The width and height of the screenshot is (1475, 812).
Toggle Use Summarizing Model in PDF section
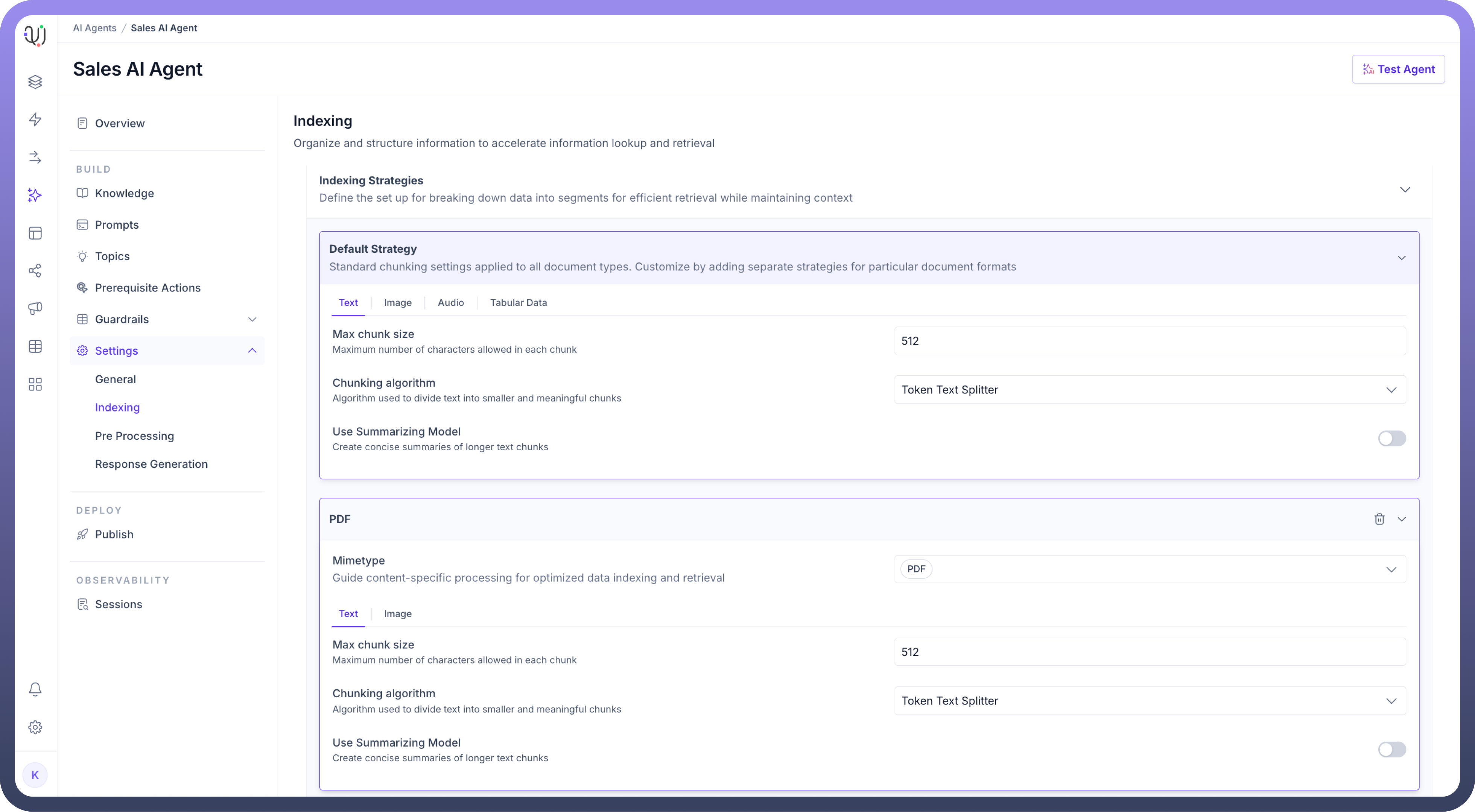tap(1391, 750)
